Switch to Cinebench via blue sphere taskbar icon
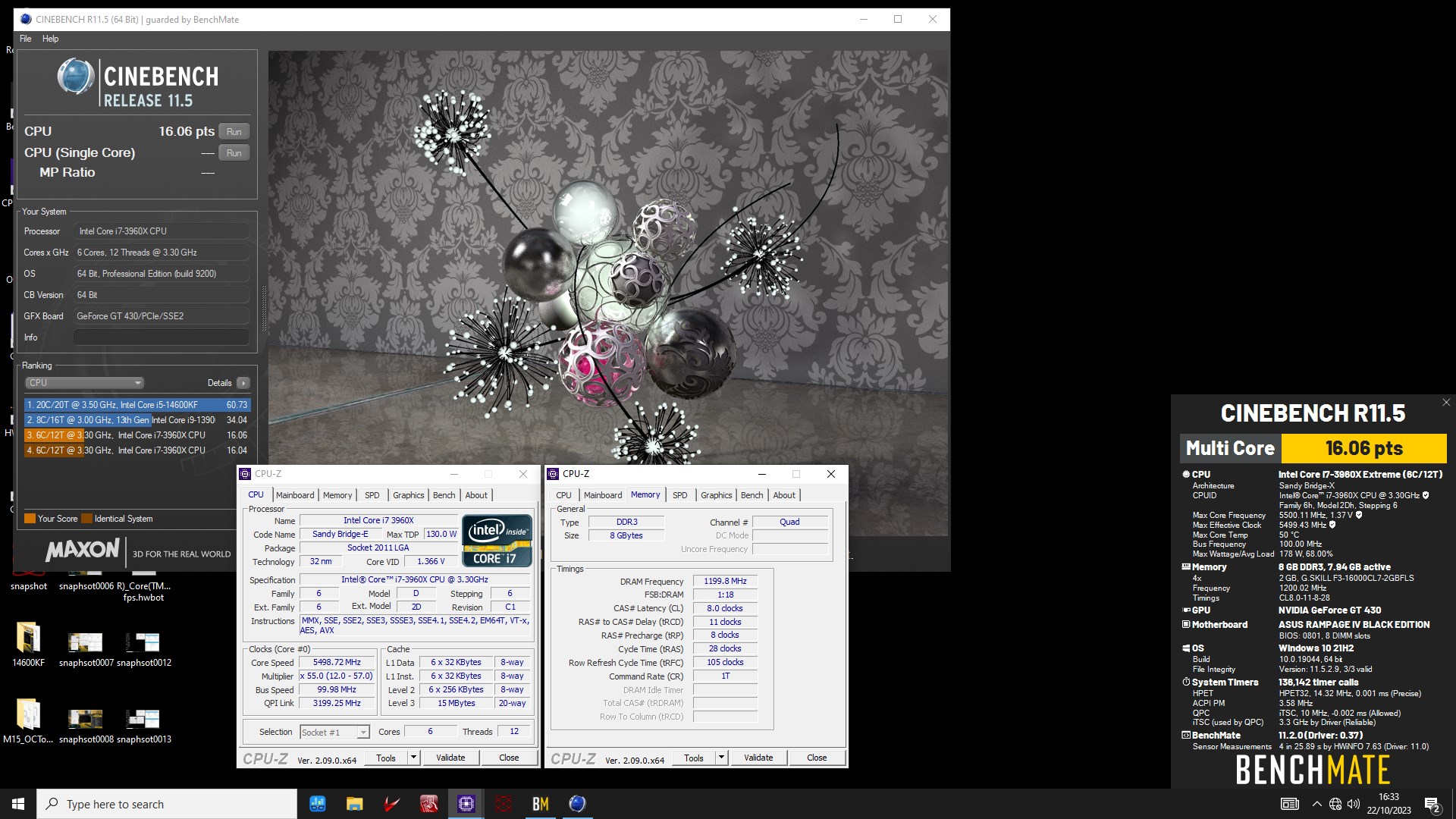Screen dimensions: 1456x819 point(577,804)
